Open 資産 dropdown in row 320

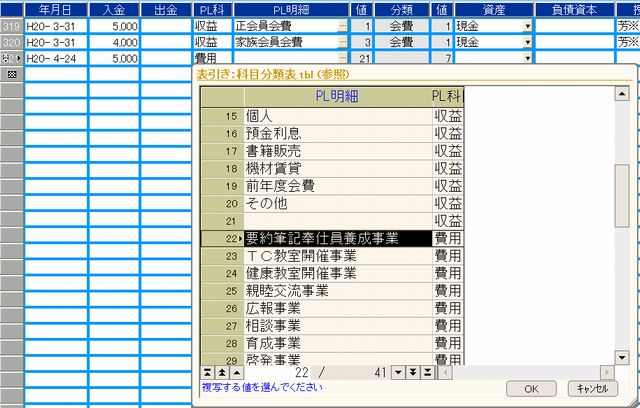528,43
